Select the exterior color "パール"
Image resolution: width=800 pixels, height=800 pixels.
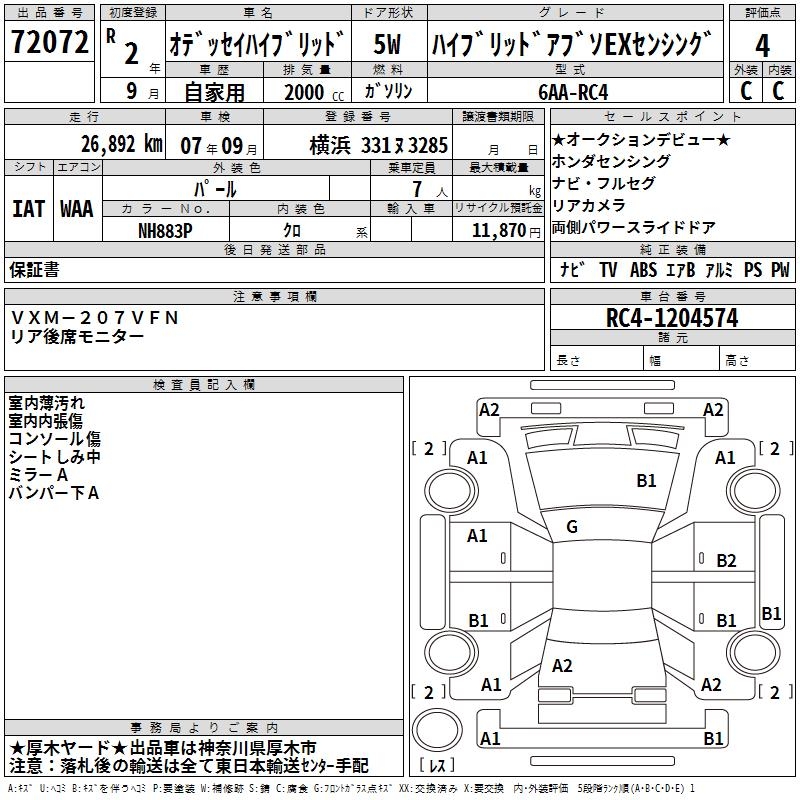pyautogui.click(x=215, y=189)
